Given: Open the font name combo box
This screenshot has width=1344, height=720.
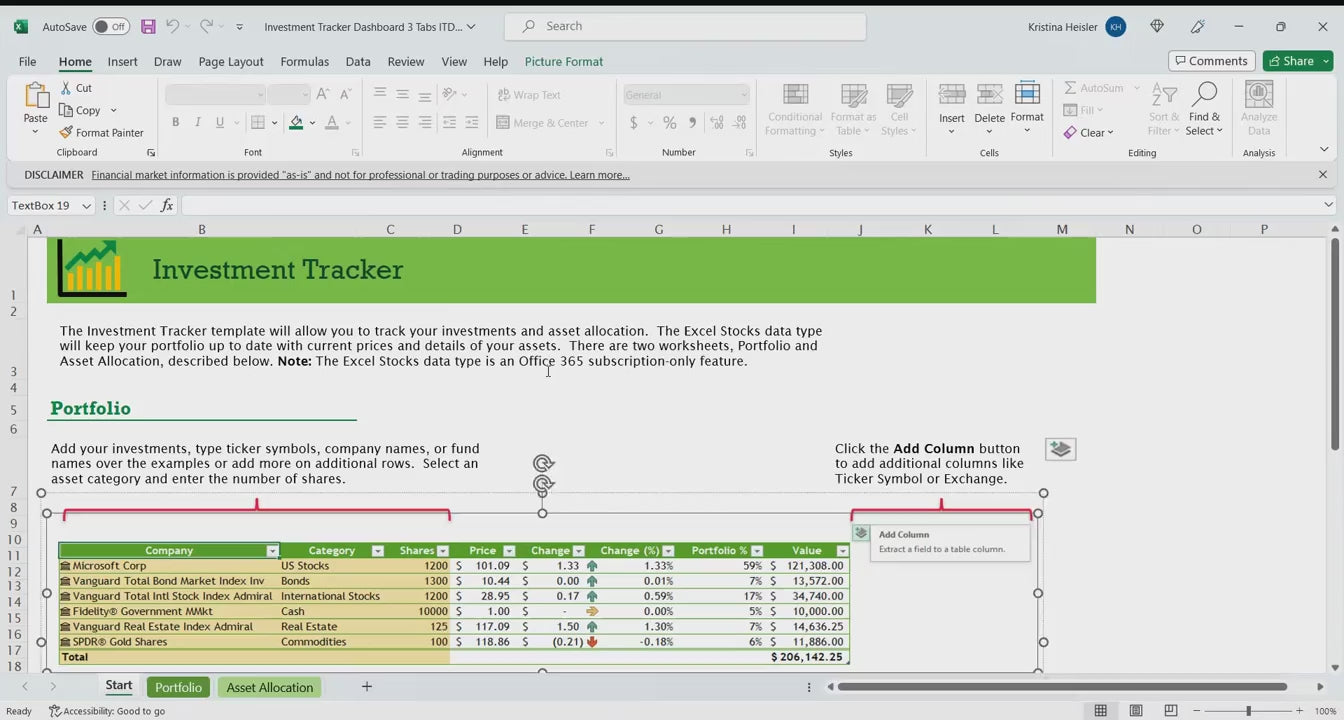Looking at the screenshot, I should tap(215, 95).
